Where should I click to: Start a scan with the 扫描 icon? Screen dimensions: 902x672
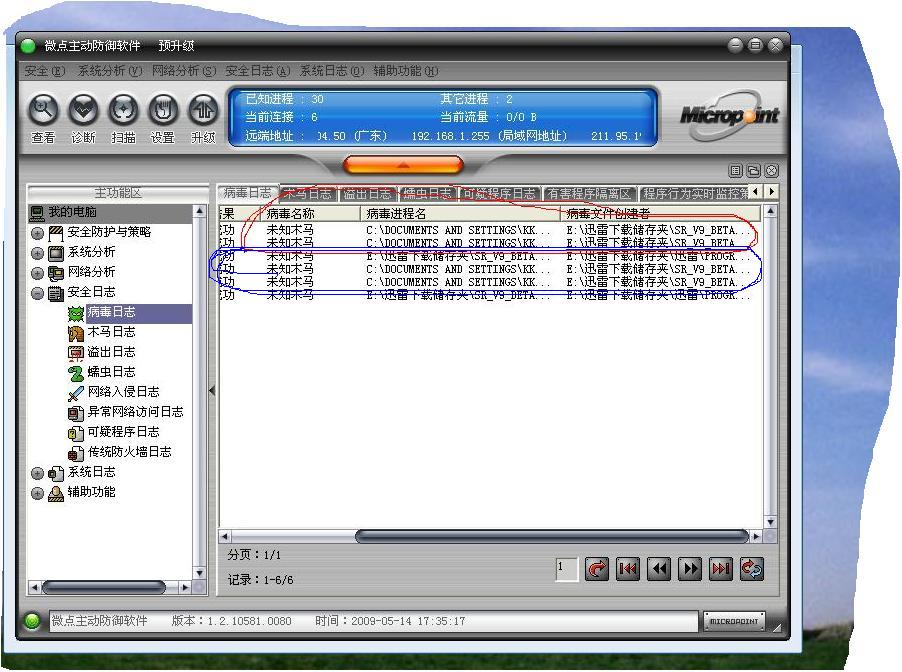[124, 109]
